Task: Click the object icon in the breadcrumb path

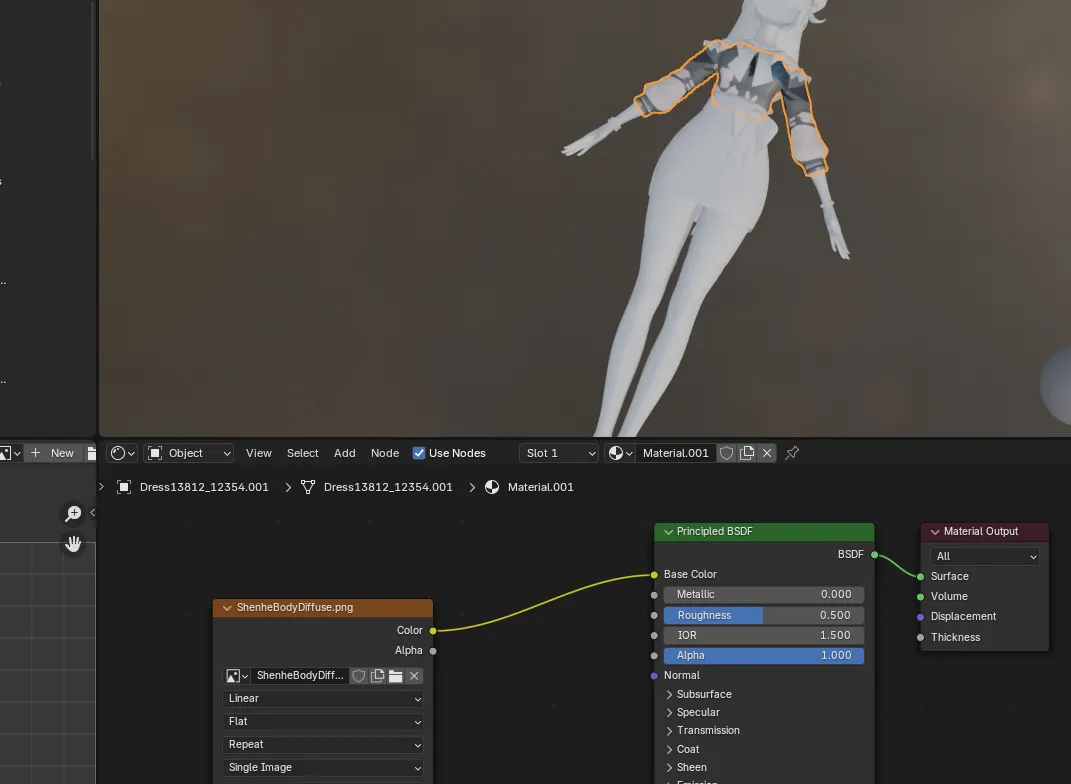Action: (x=124, y=487)
